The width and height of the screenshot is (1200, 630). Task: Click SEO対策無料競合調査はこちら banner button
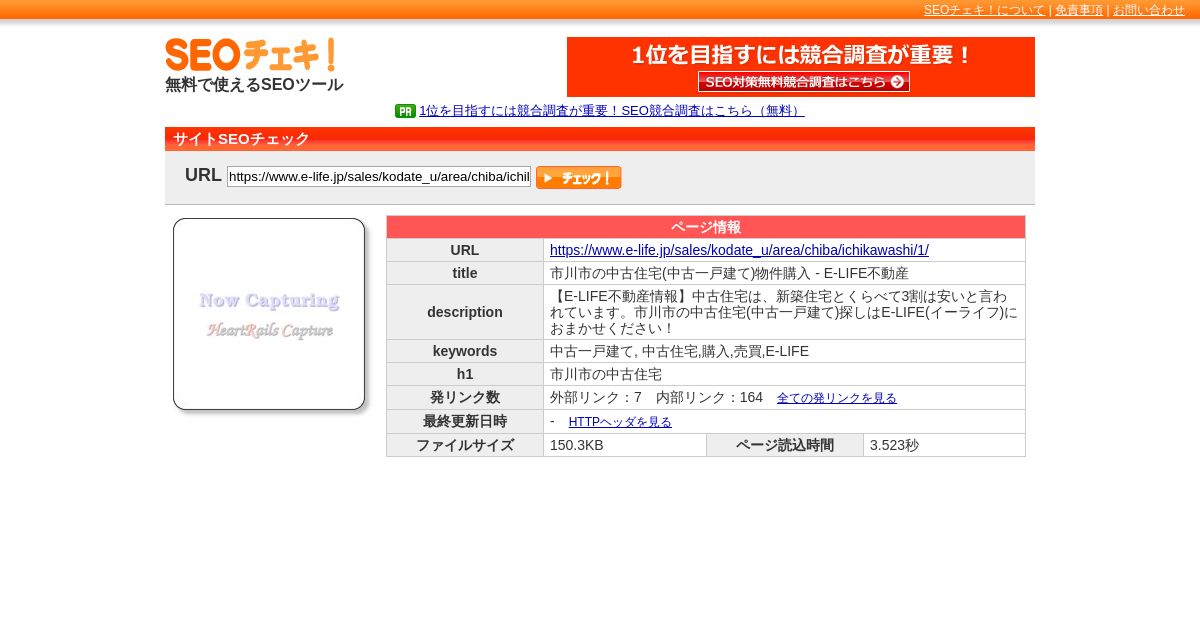[804, 82]
